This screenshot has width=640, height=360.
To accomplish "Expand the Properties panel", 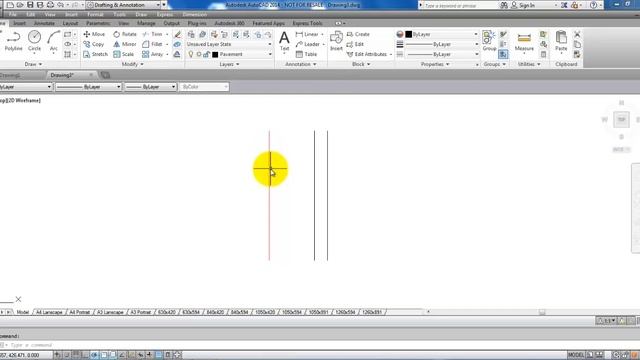I will (435, 64).
